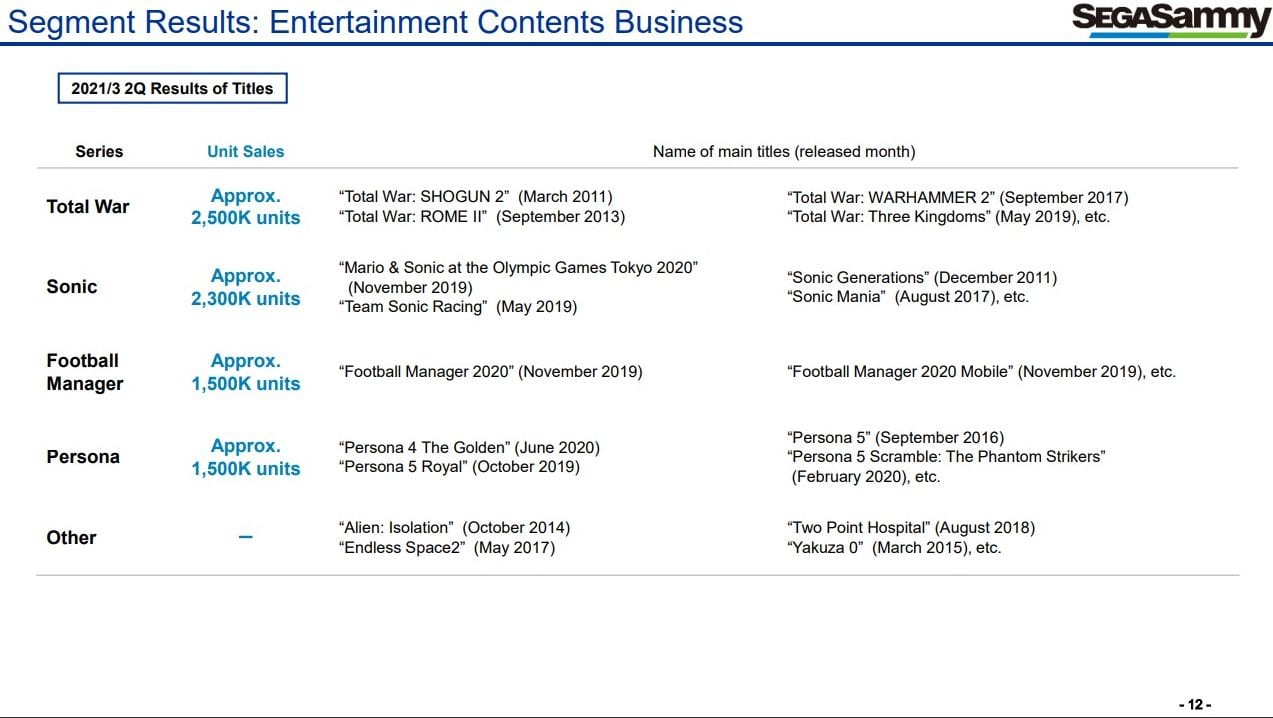Click 'Approx. 1,500K units' for Football Manager
The image size is (1273, 718).
coord(246,372)
